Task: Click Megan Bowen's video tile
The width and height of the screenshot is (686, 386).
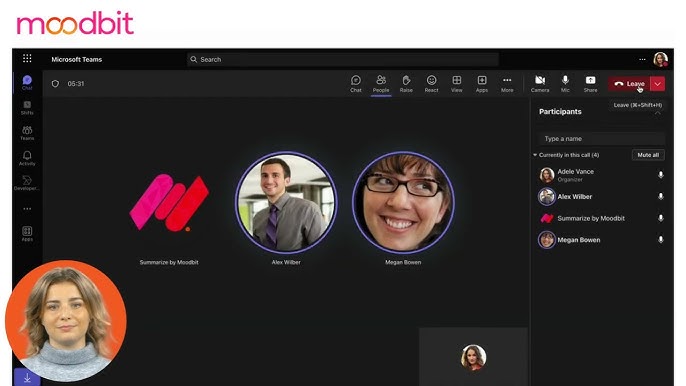Action: tap(403, 203)
